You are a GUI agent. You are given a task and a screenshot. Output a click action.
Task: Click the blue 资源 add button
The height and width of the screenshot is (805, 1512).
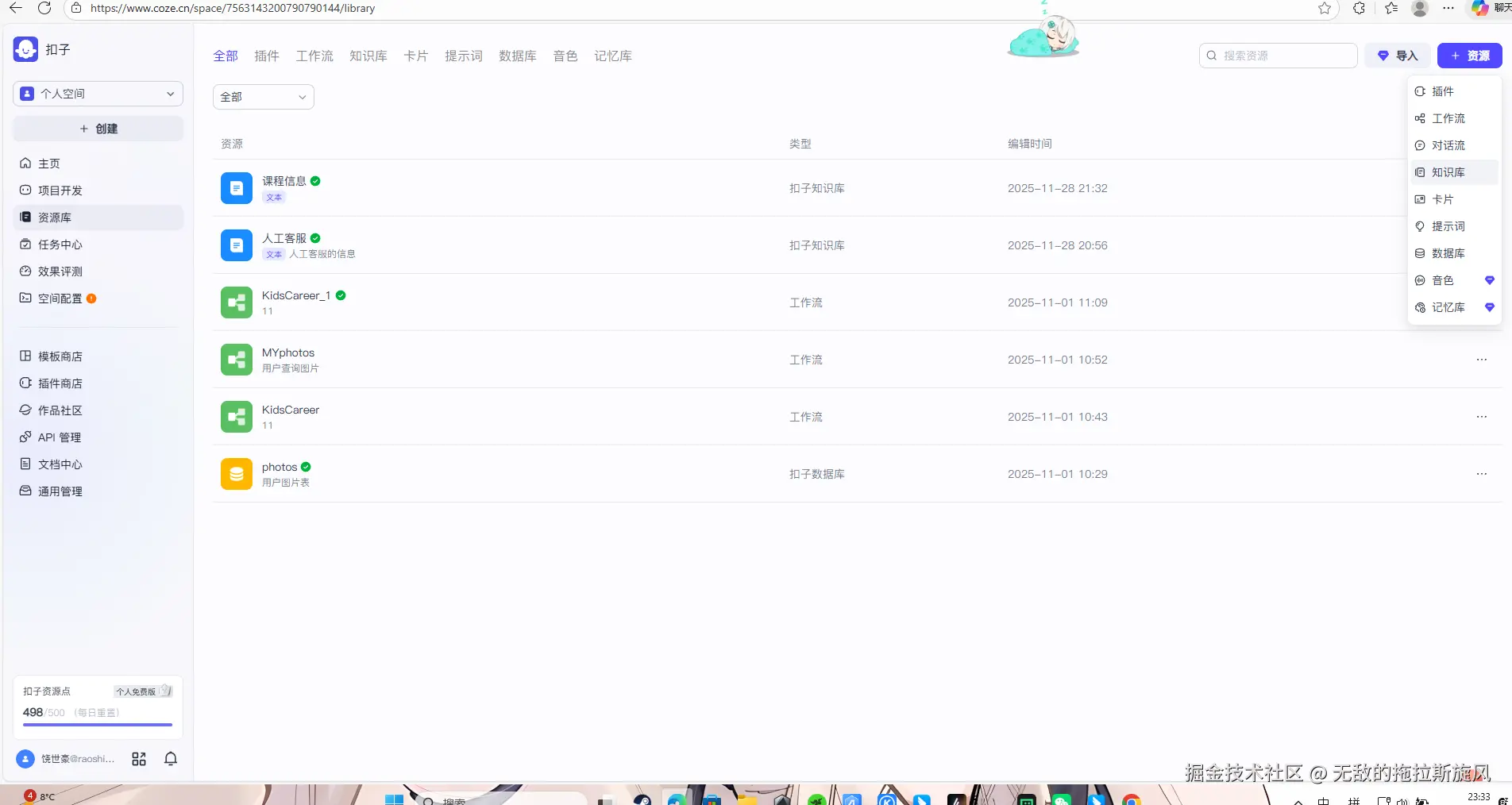tap(1470, 56)
